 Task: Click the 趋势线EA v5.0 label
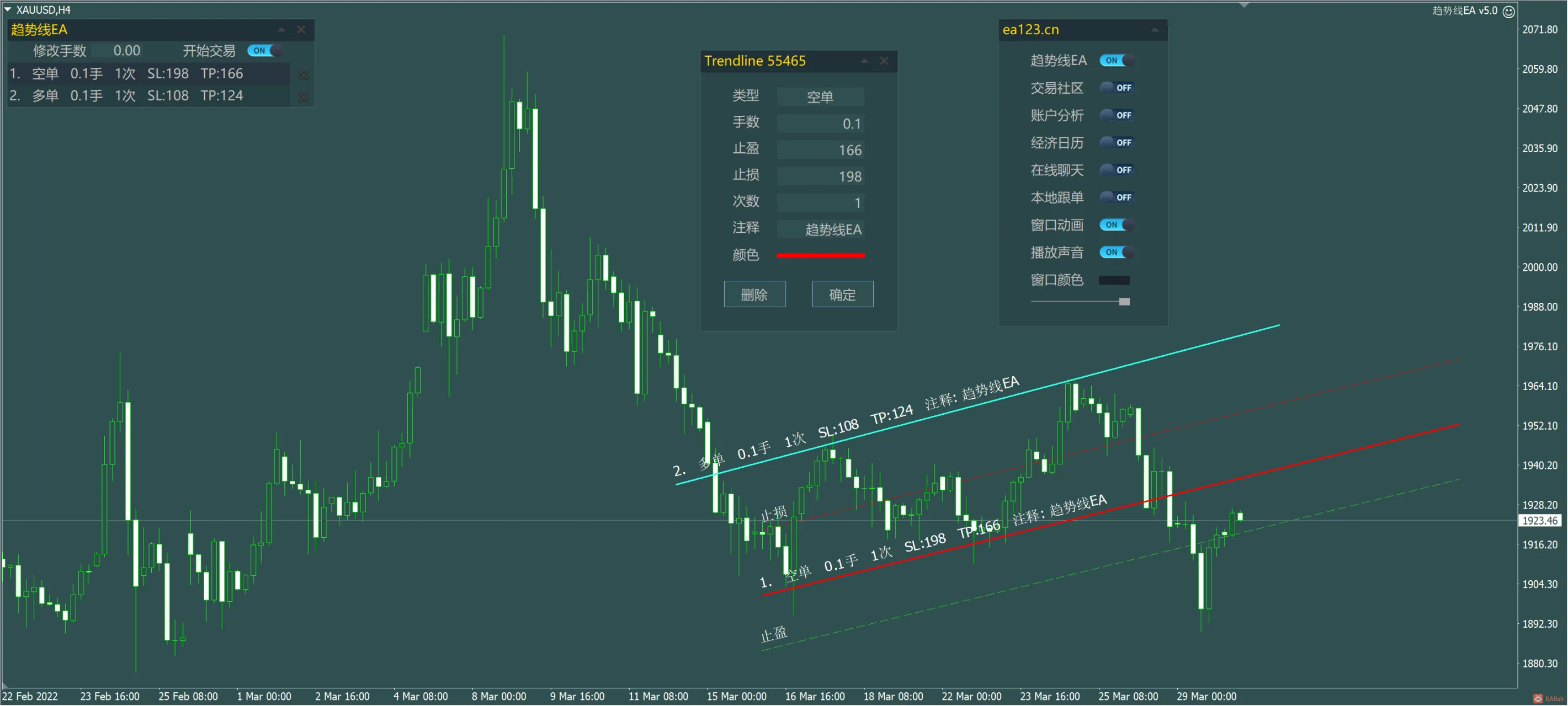pyautogui.click(x=1465, y=10)
